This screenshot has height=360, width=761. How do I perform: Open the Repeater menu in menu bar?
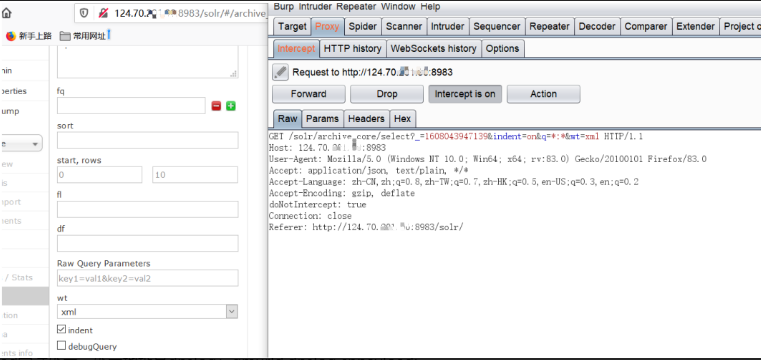357,6
